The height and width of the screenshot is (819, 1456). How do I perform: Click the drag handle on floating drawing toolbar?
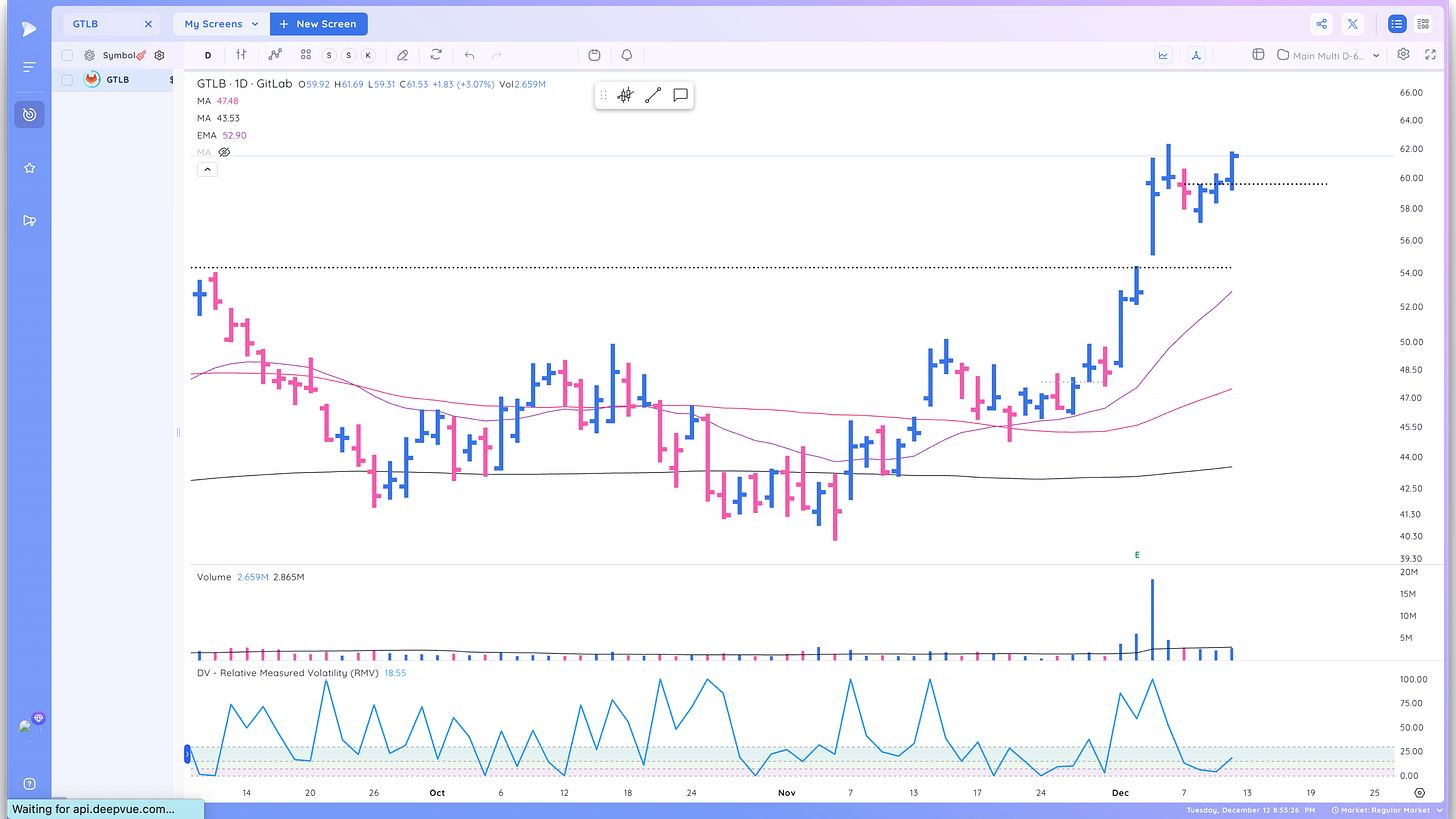[x=603, y=95]
